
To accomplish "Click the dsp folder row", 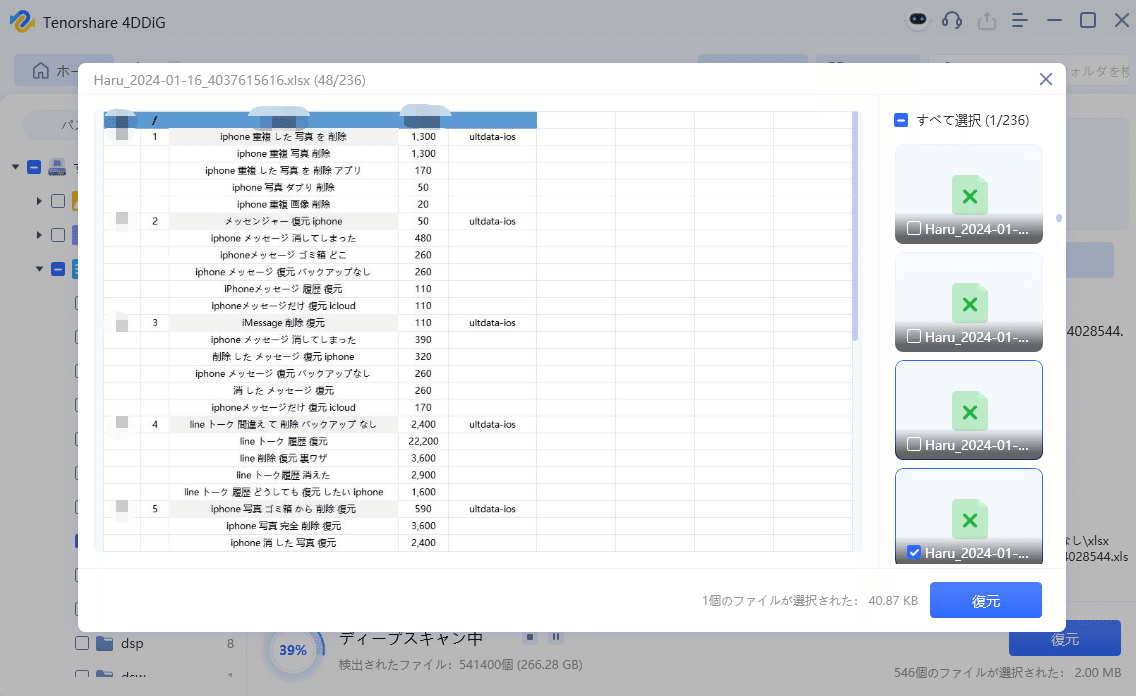I will pyautogui.click(x=155, y=643).
